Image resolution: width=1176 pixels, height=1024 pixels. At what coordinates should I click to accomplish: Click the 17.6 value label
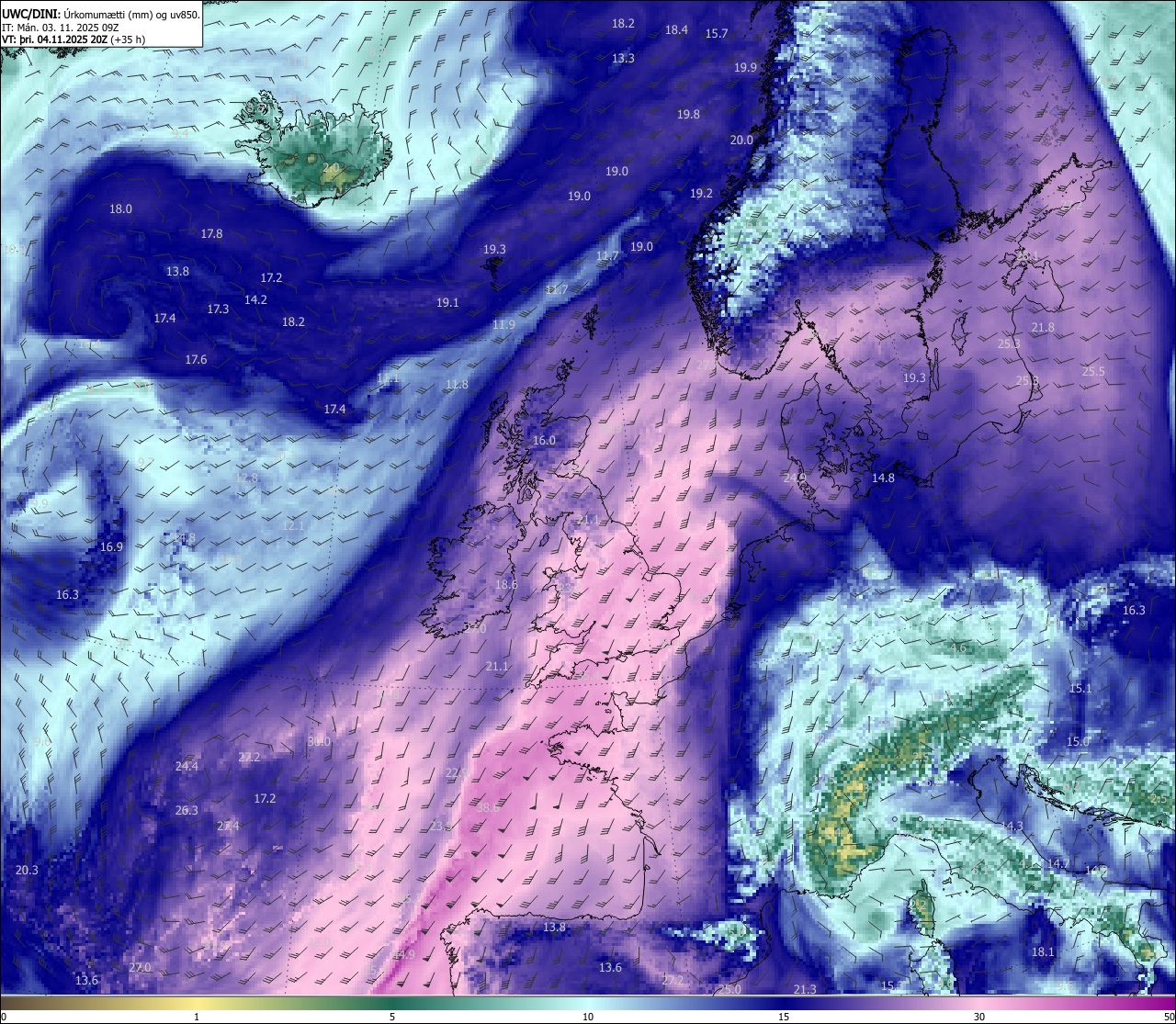196,359
